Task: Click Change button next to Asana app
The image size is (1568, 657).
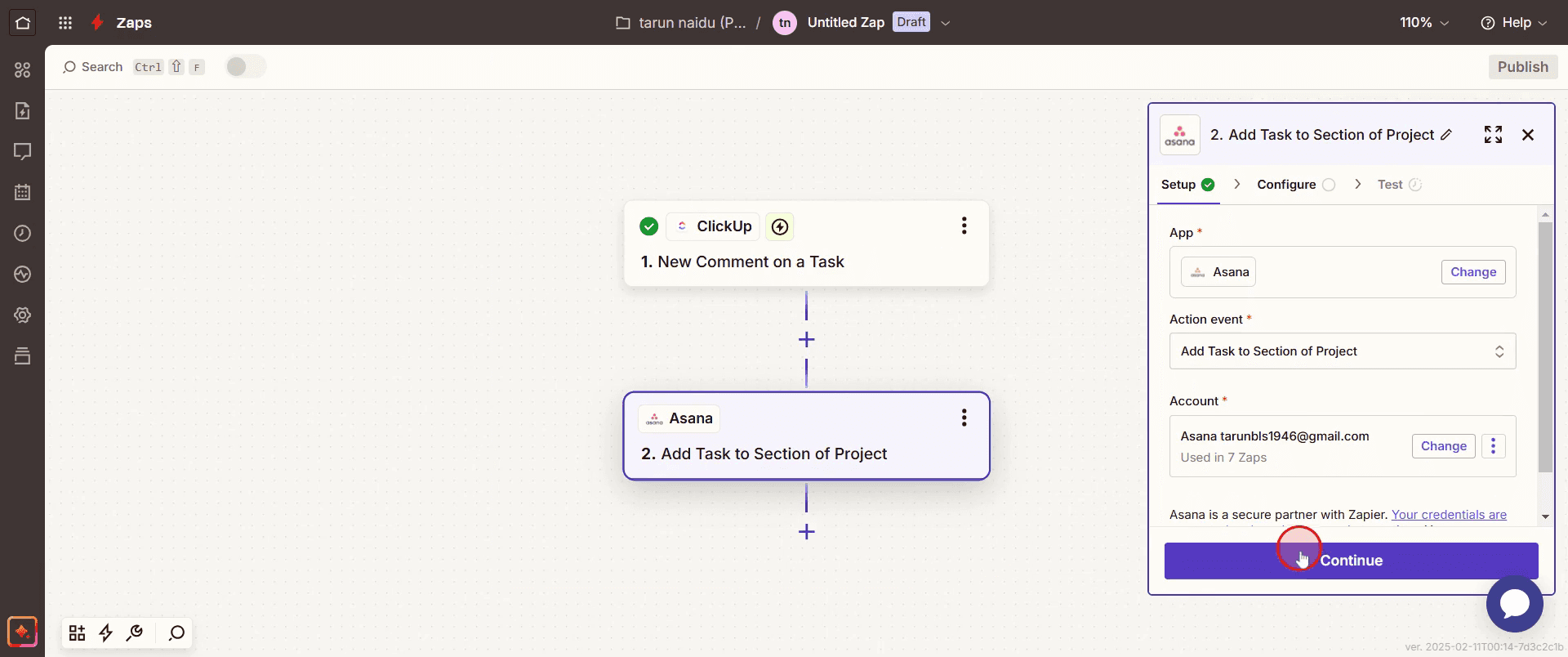Action: [1473, 272]
